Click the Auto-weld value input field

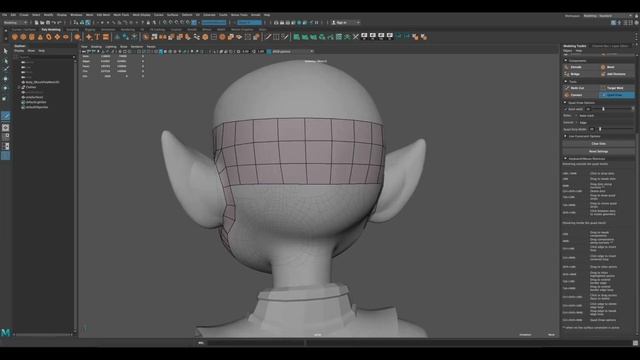point(589,109)
